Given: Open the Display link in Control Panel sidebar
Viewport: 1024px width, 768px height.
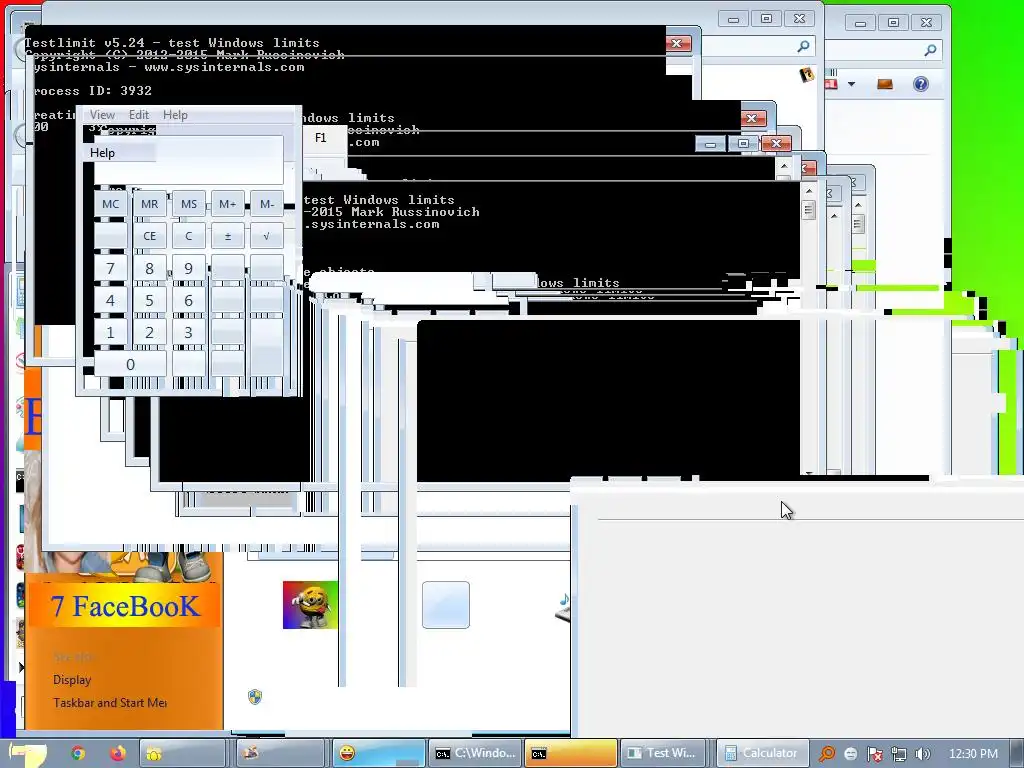Looking at the screenshot, I should [72, 680].
